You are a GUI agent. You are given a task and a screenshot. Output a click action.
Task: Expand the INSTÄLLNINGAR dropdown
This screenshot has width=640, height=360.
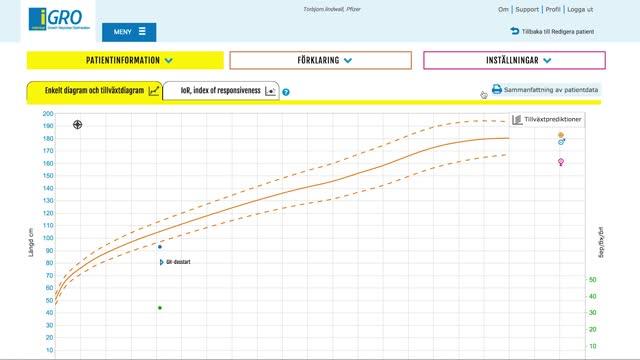coord(514,60)
